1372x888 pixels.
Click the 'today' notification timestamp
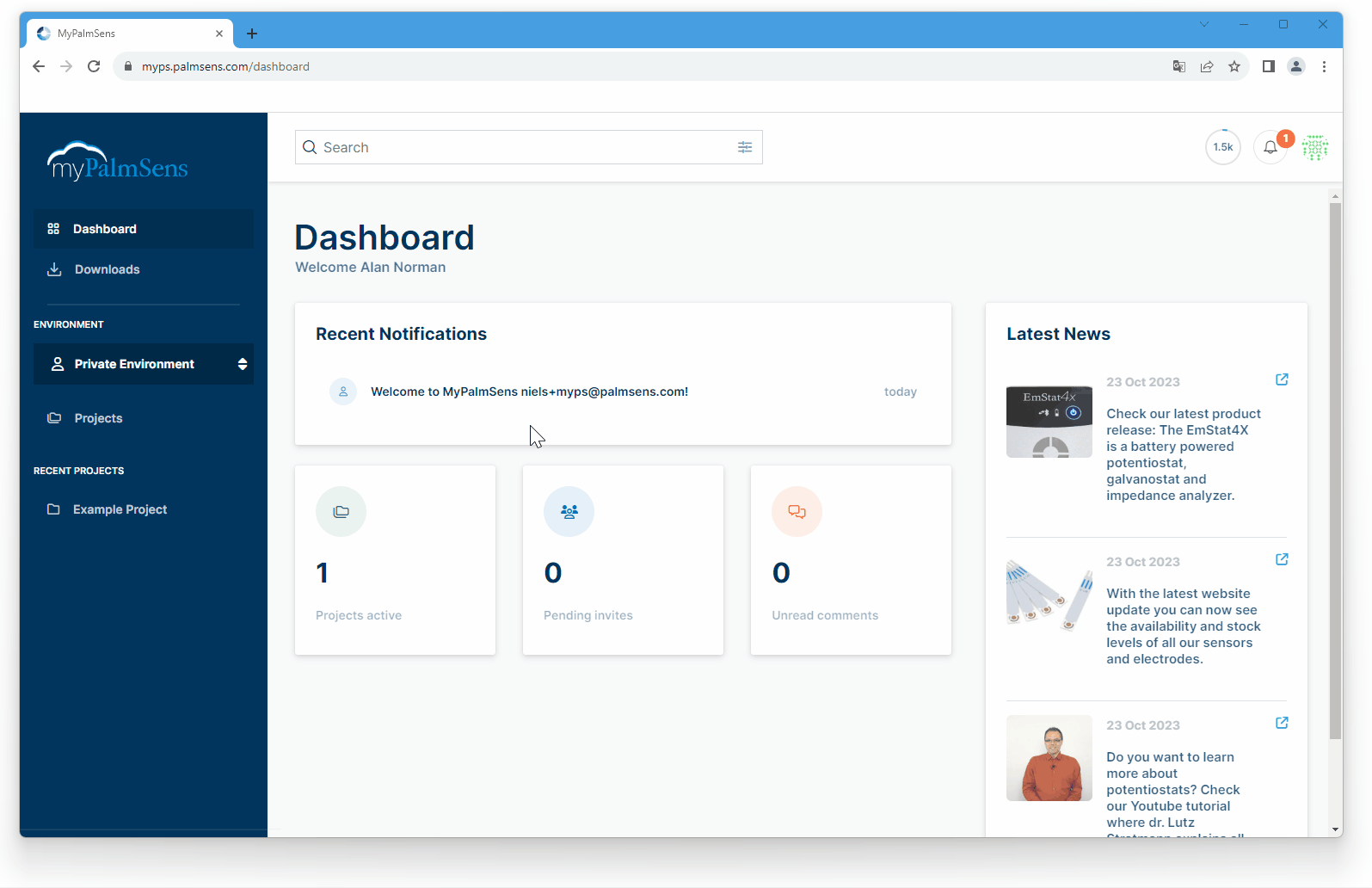pyautogui.click(x=901, y=392)
